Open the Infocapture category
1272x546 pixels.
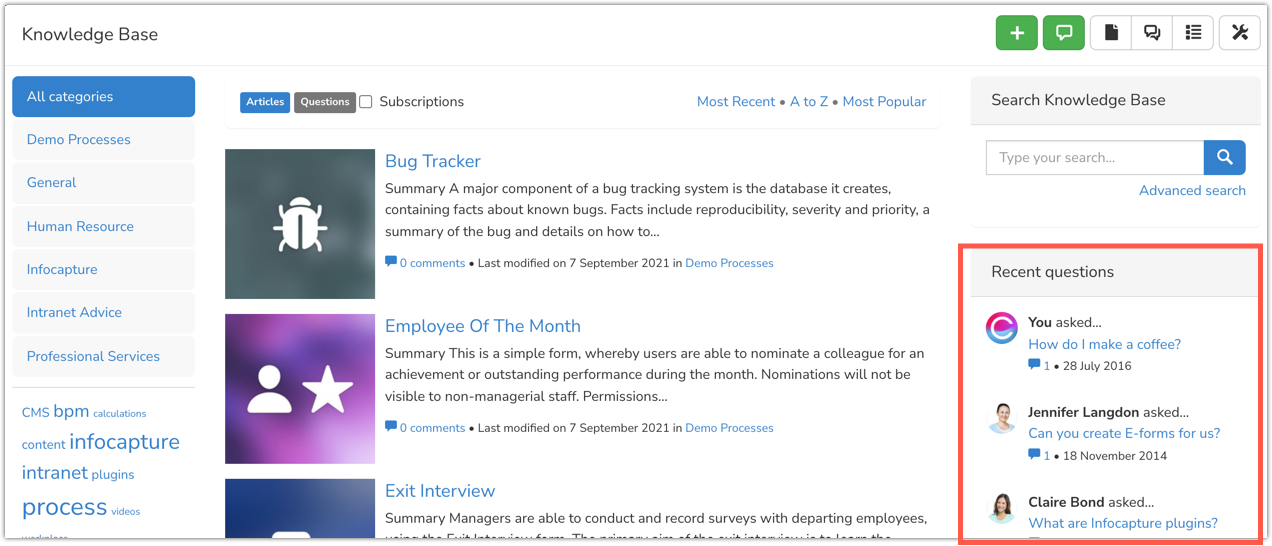pyautogui.click(x=62, y=269)
